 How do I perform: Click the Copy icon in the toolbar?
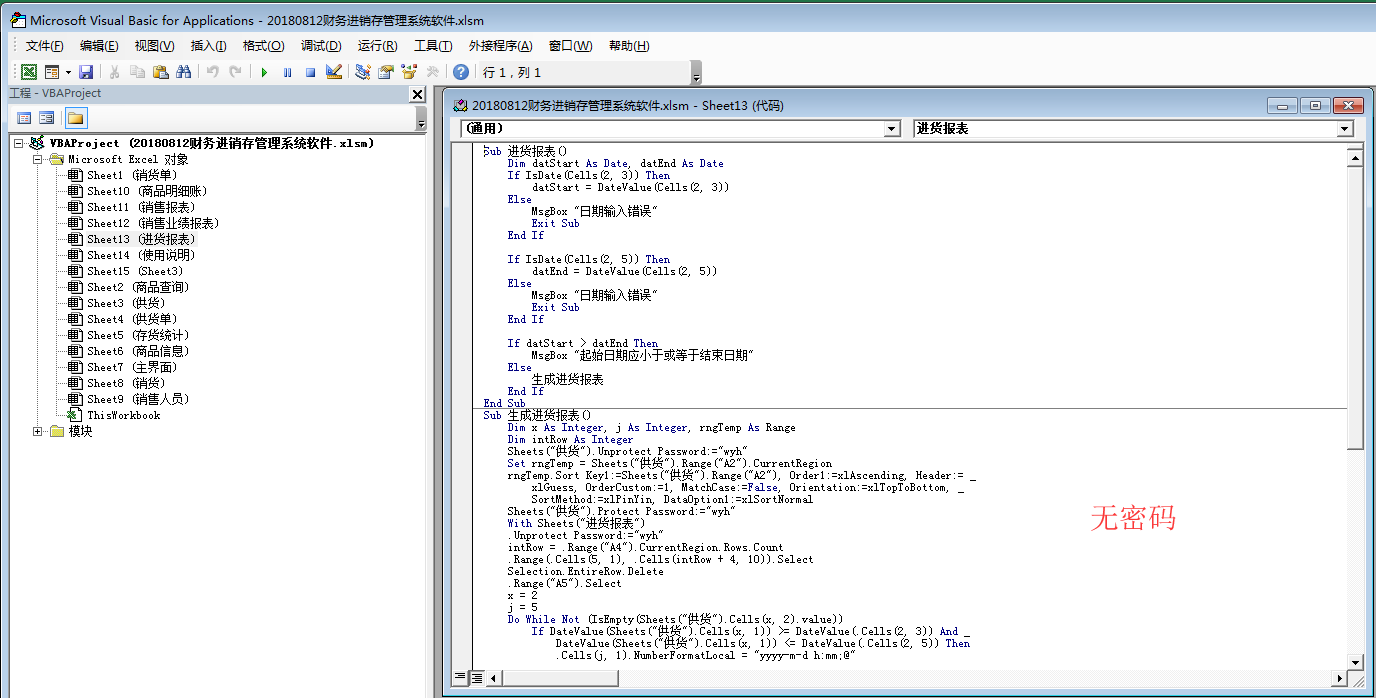(x=137, y=72)
